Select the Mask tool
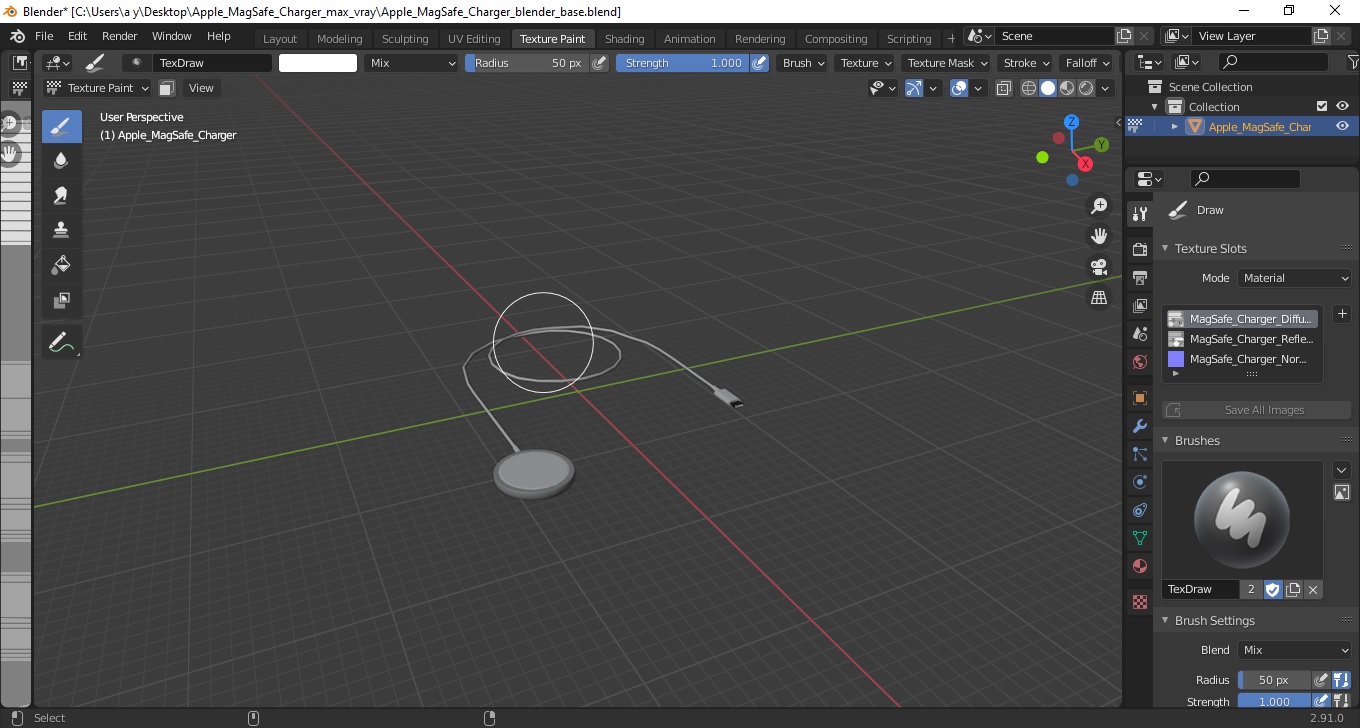The image size is (1360, 728). coord(61,300)
